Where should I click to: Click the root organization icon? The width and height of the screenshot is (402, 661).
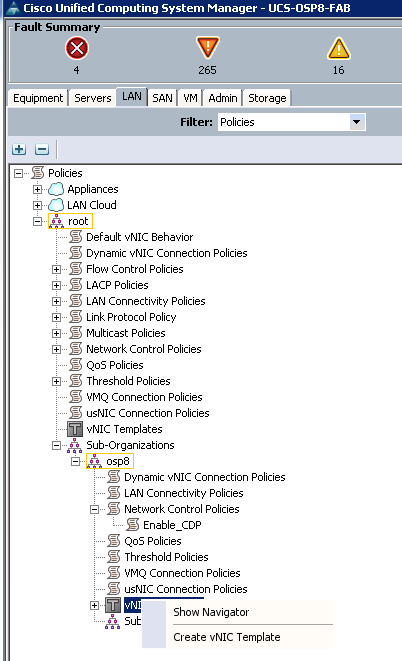click(x=56, y=221)
